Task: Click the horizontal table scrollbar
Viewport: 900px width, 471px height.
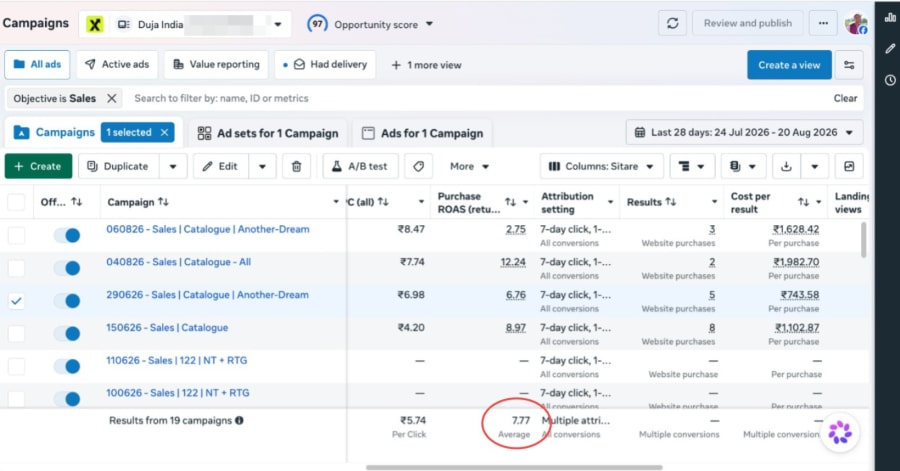Action: coord(514,468)
